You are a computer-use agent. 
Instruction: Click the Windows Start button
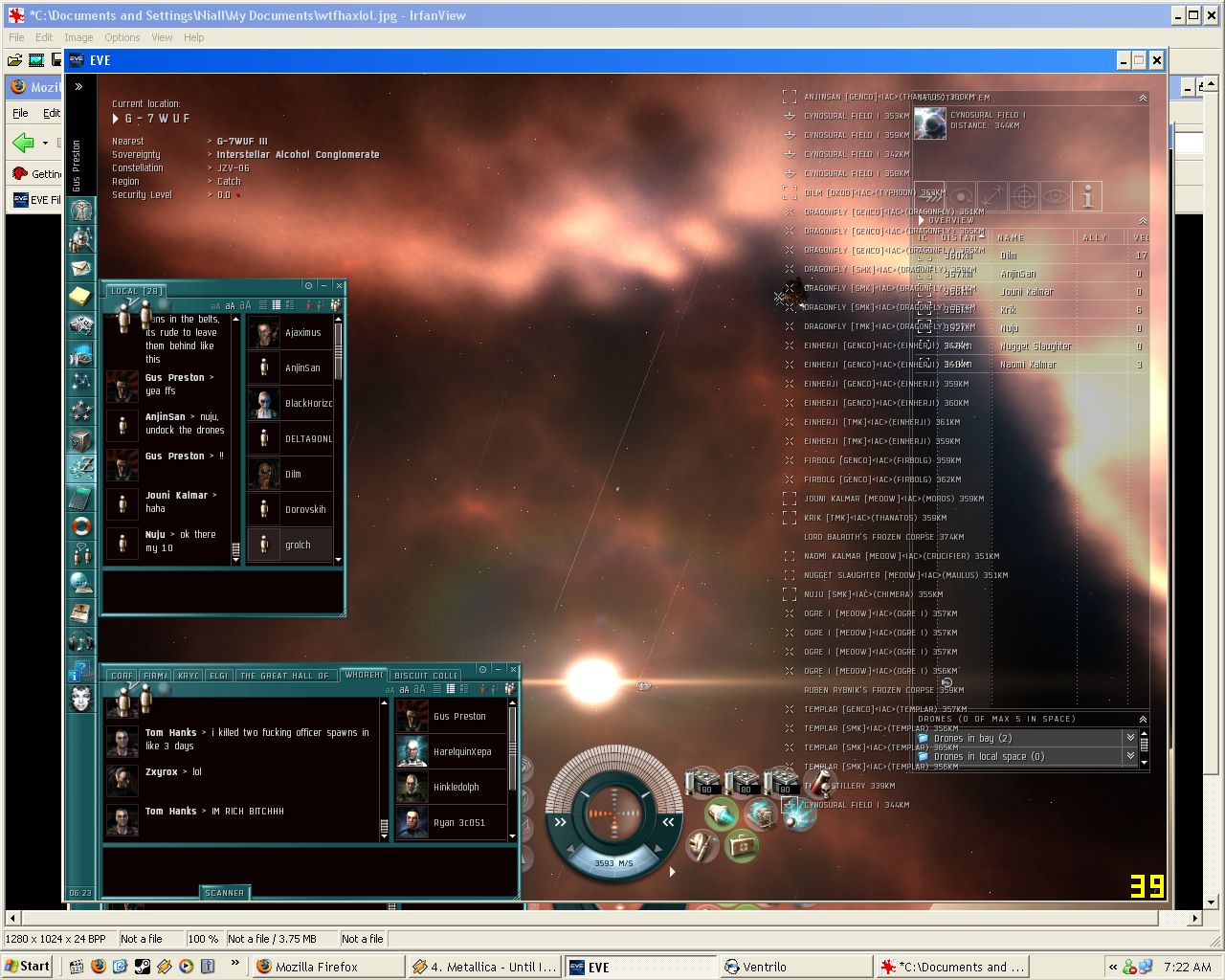tap(28, 967)
